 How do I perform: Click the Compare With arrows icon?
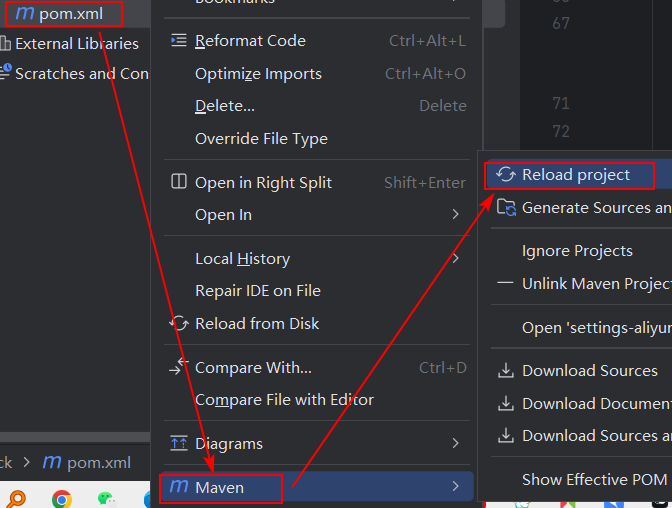(x=179, y=367)
